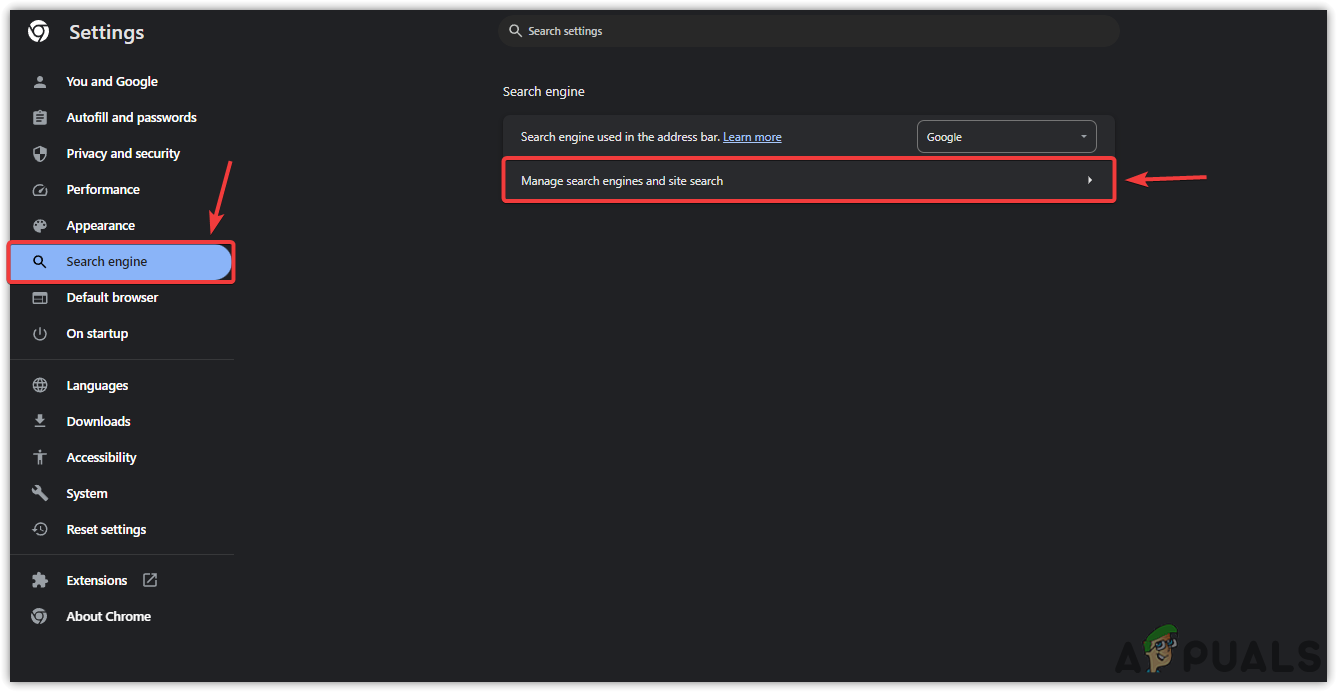Click the Appearance palette icon

pyautogui.click(x=40, y=226)
